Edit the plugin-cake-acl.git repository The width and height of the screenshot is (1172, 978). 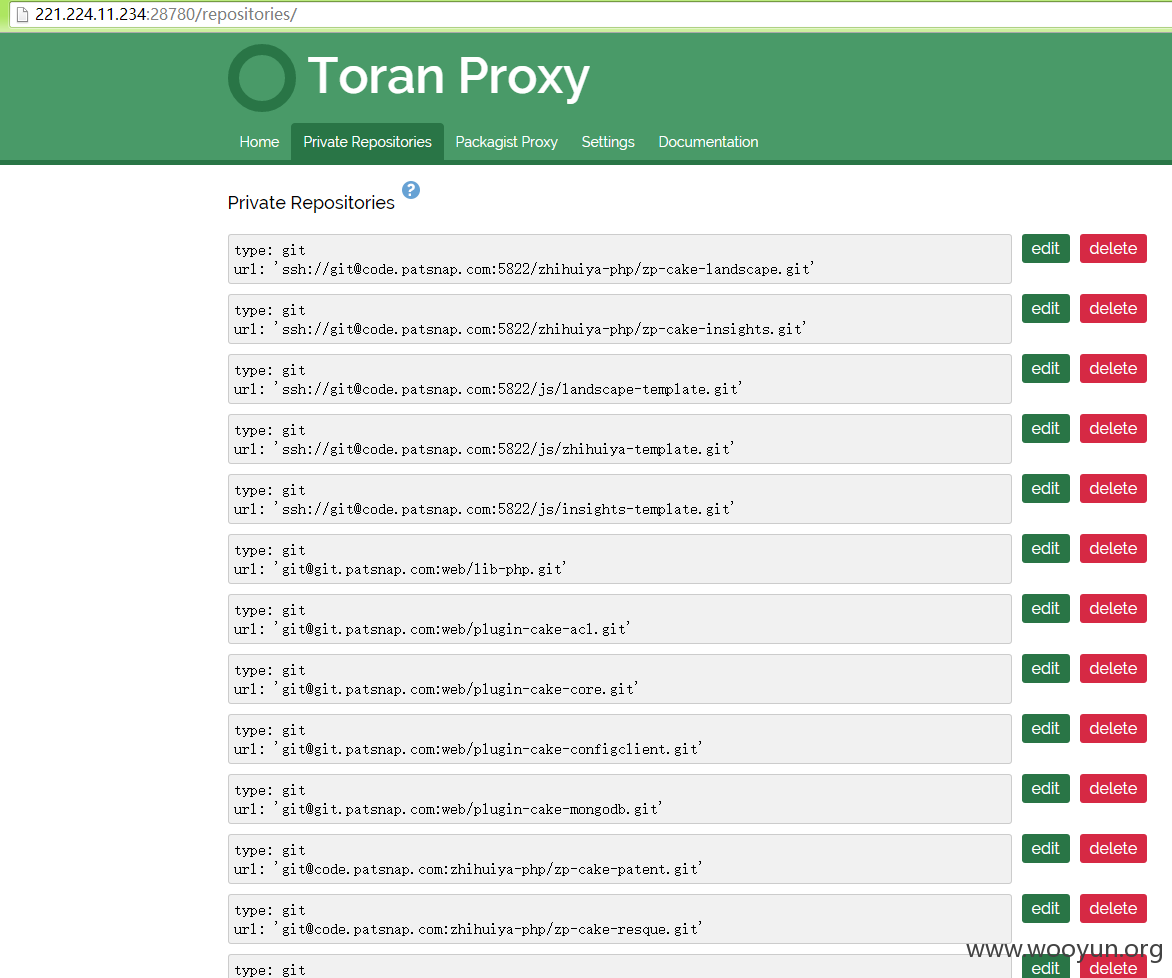coord(1046,609)
